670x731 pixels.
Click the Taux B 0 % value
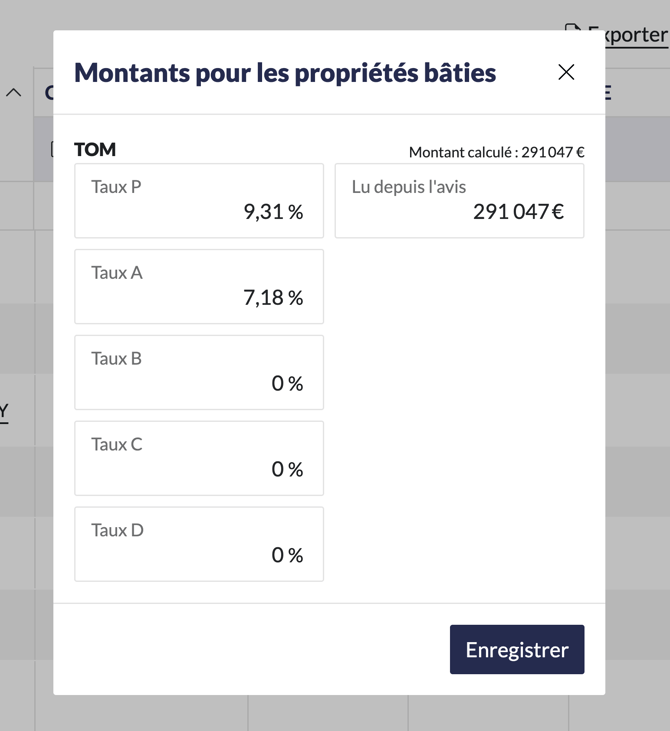(x=287, y=384)
